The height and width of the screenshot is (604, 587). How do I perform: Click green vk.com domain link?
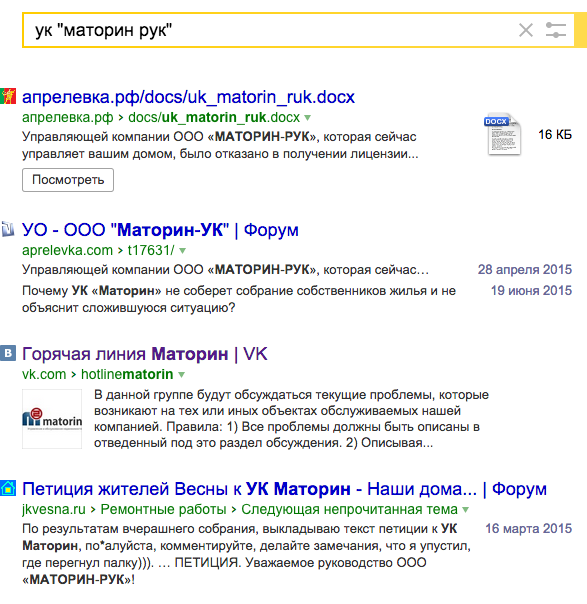pos(44,374)
